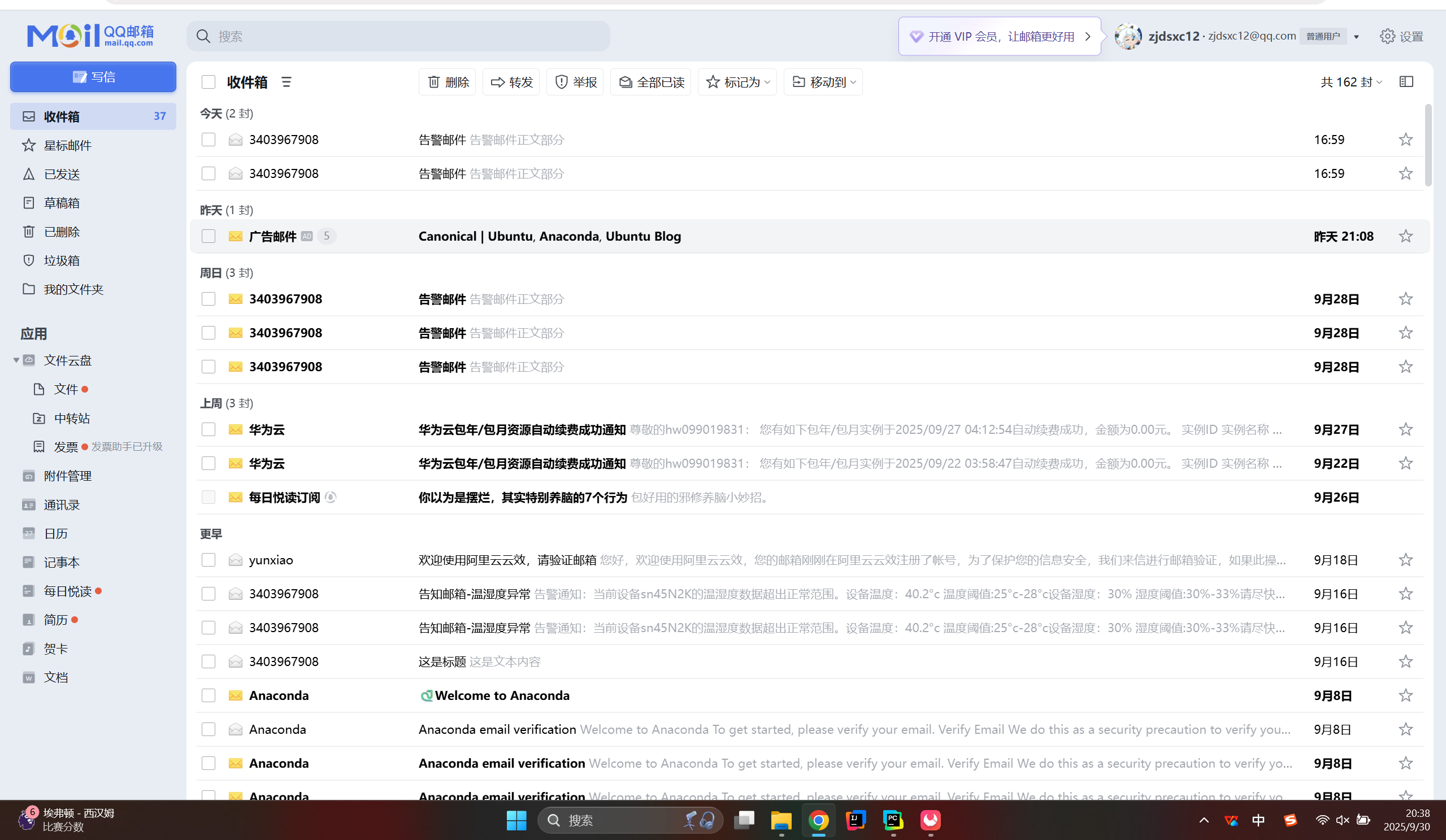The image size is (1446, 840).
Task: Star the Welcome to Anaconda email
Action: pos(1405,695)
